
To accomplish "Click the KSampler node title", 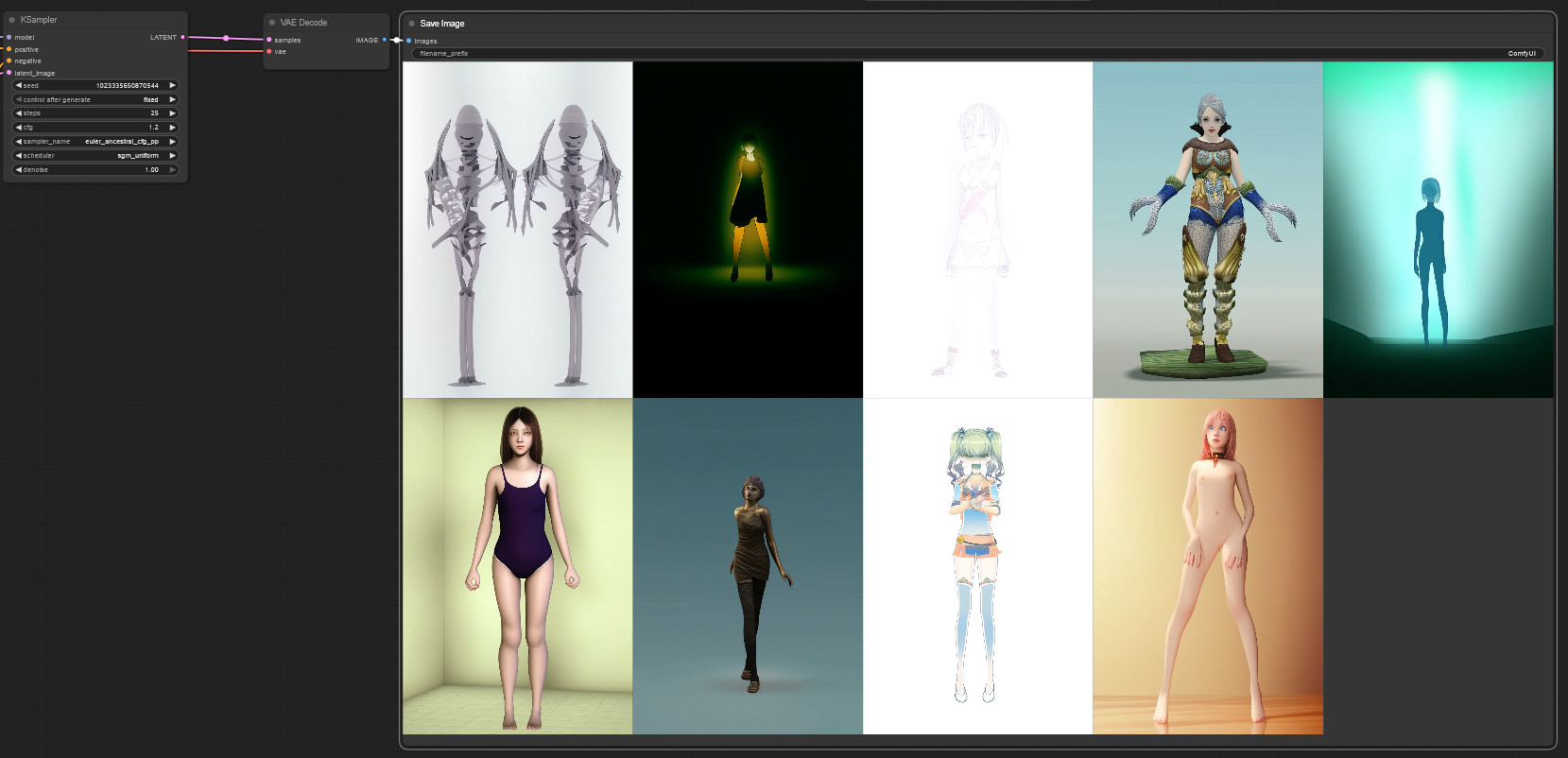I will pyautogui.click(x=39, y=20).
